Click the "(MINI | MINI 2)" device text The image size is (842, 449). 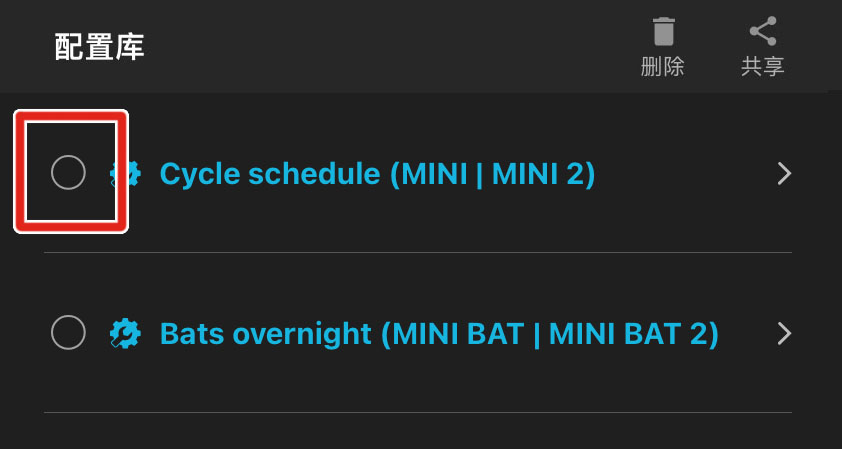coord(492,174)
